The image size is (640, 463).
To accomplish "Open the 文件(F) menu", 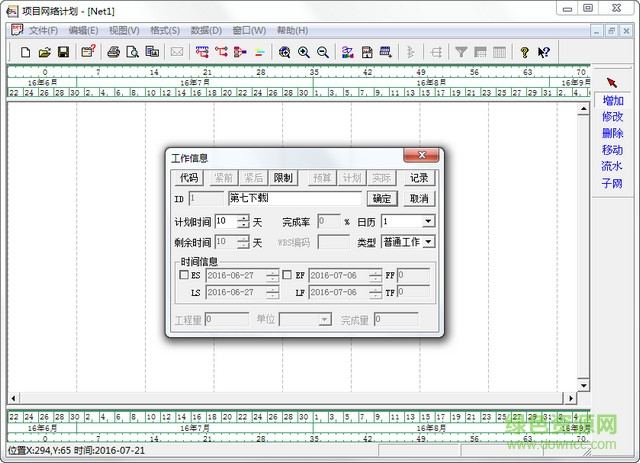I will (43, 31).
